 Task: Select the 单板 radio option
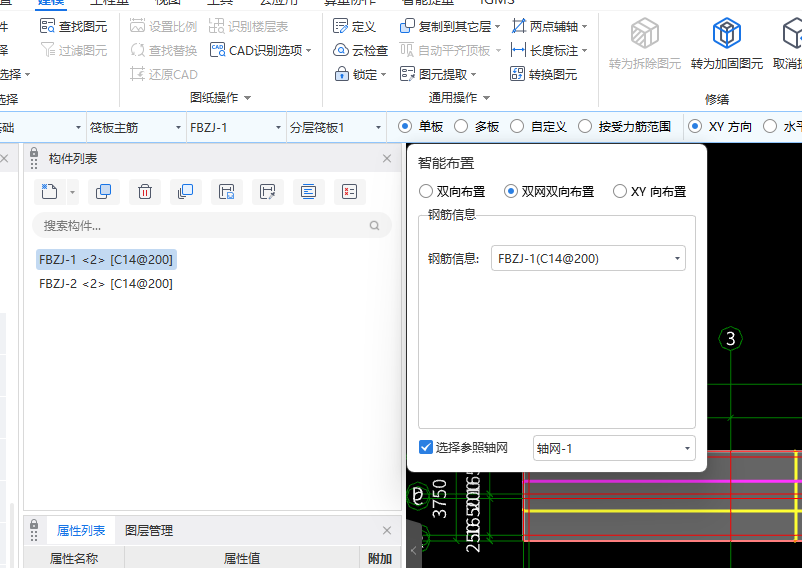[x=405, y=126]
